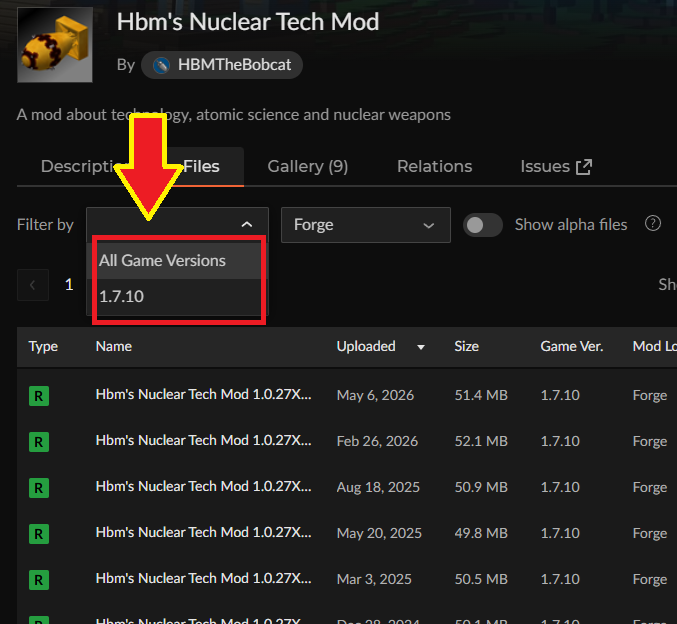This screenshot has width=677, height=624.
Task: Choose All Game Versions from the list
Action: pyautogui.click(x=179, y=261)
